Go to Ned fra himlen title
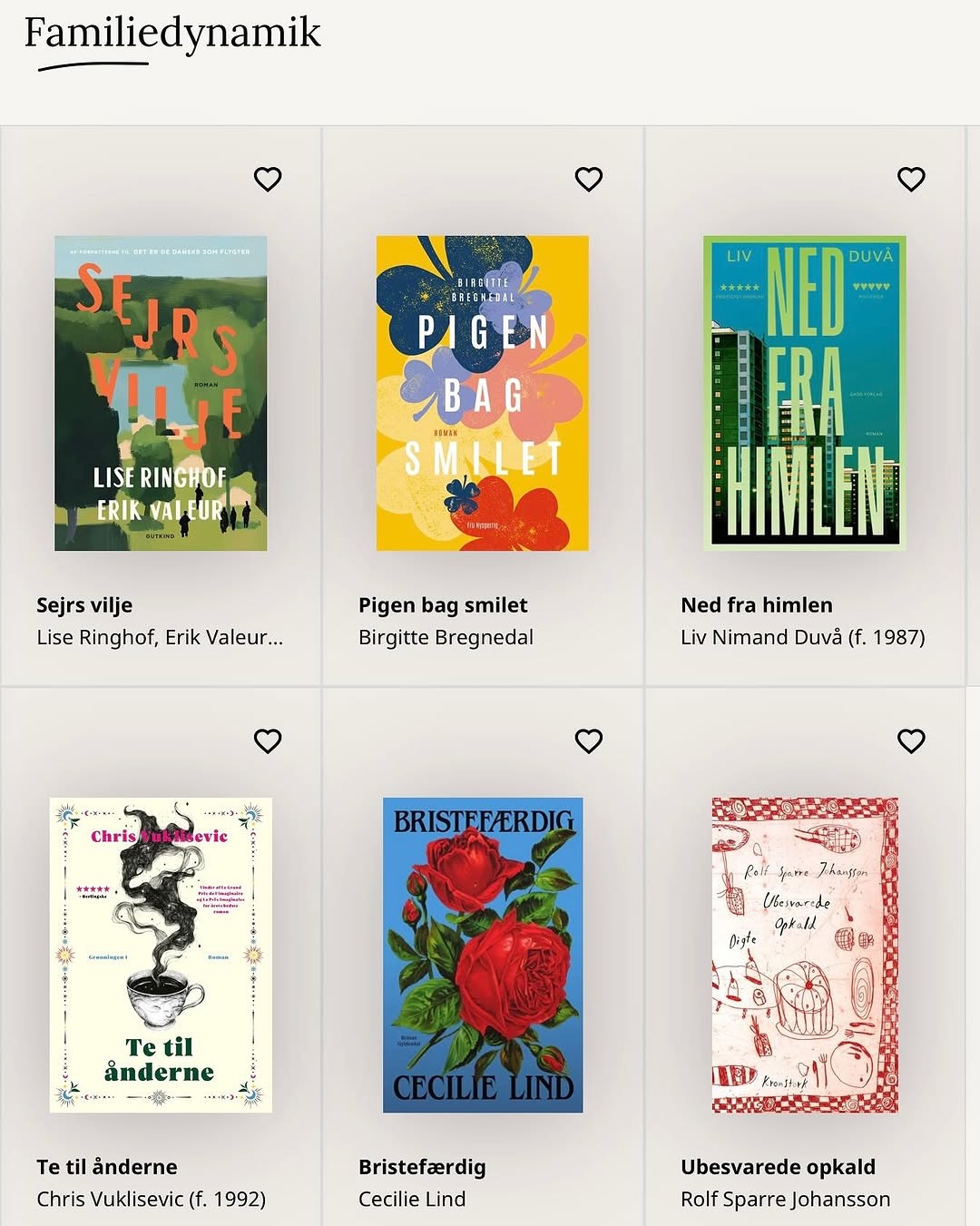 point(757,605)
